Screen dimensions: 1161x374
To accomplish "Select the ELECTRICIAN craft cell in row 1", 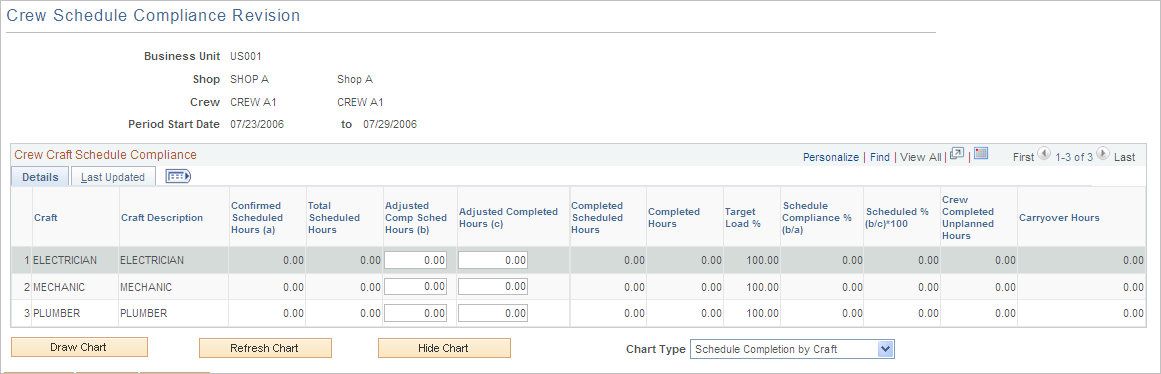I will (65, 260).
